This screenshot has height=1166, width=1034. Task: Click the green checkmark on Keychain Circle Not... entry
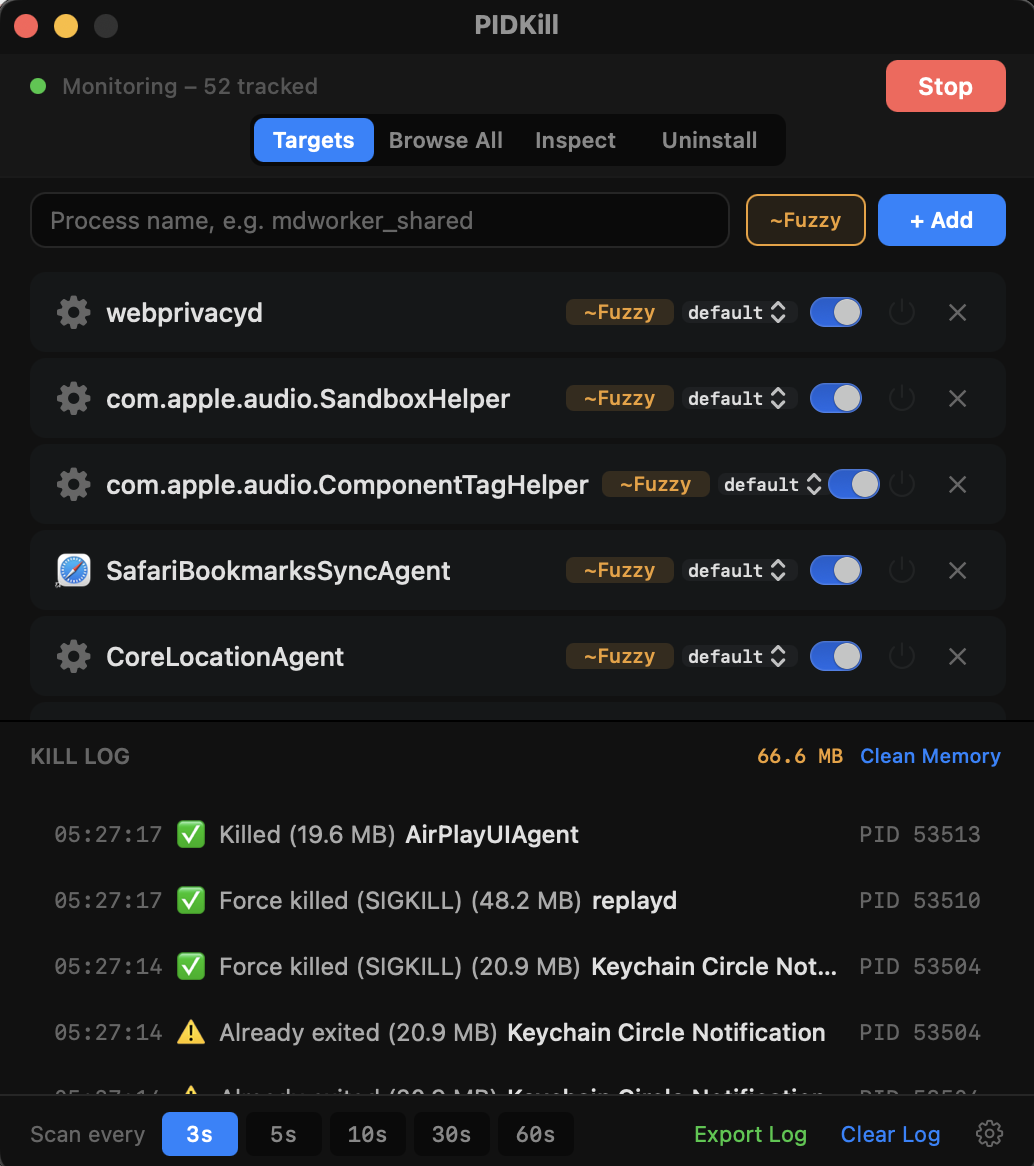[191, 967]
